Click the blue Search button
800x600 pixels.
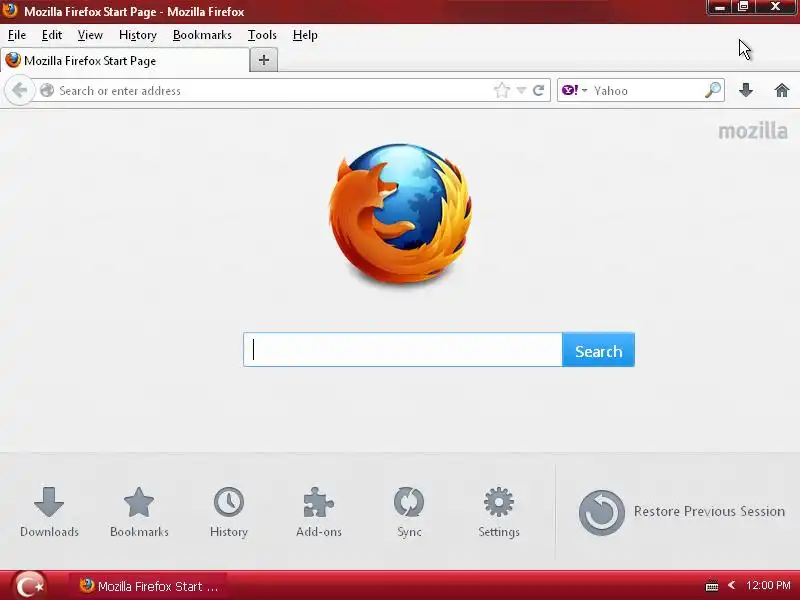[x=598, y=349]
